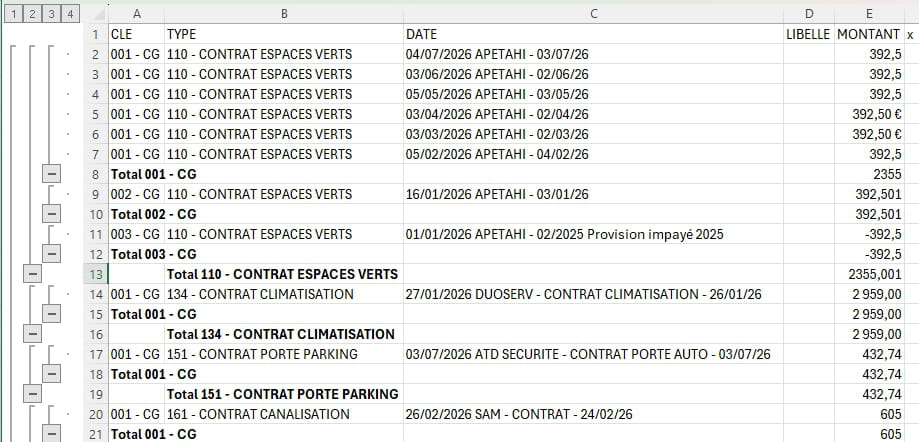Viewport: 919px width, 442px height.
Task: Collapse Total 110 - CONTRAT ESPACES VERTS group
Action: [32, 274]
